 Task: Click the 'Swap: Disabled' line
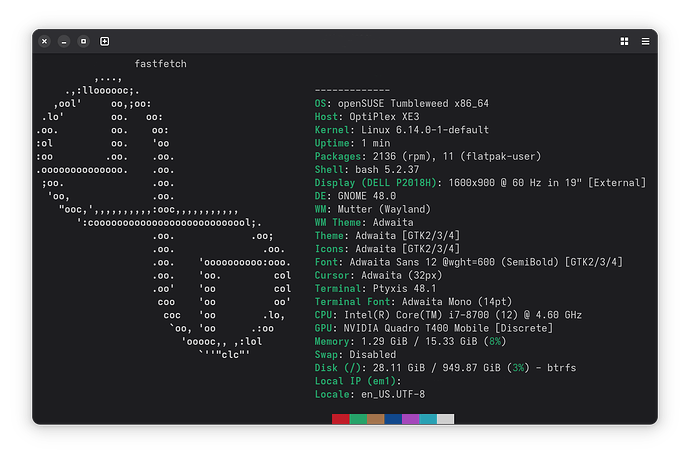pyautogui.click(x=355, y=354)
